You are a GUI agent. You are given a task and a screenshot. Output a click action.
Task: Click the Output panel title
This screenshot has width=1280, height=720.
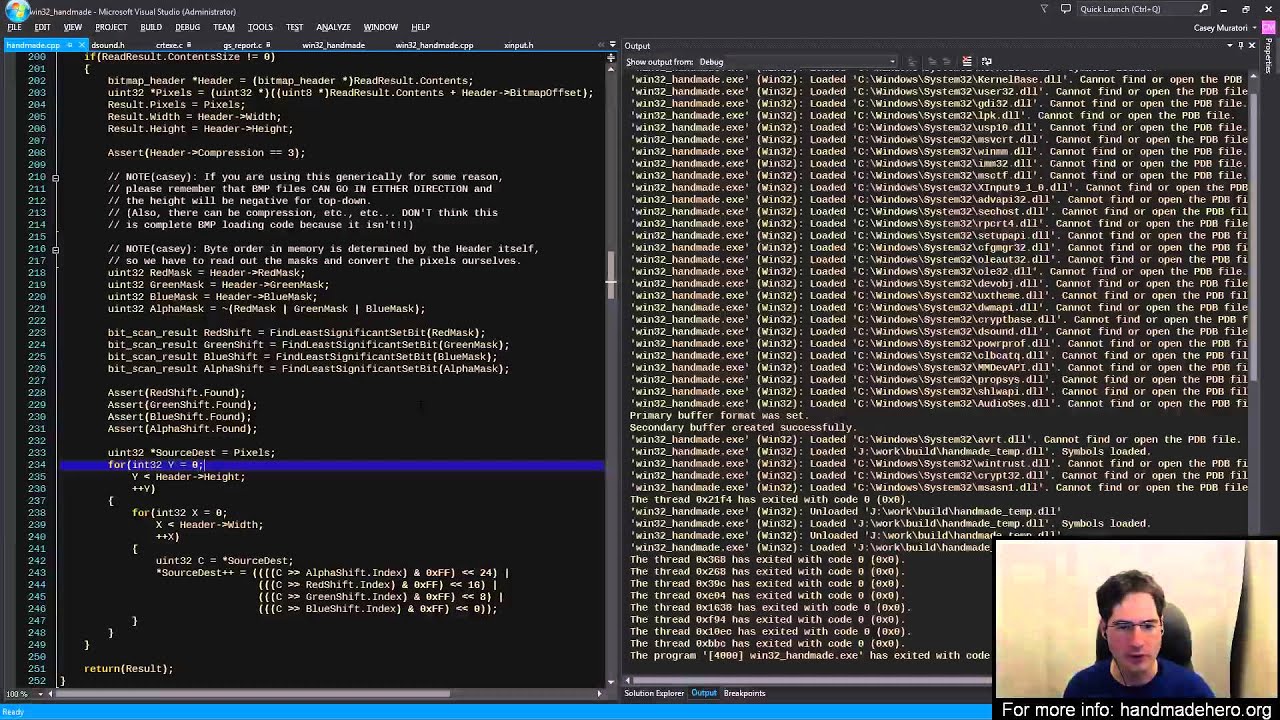click(x=637, y=46)
